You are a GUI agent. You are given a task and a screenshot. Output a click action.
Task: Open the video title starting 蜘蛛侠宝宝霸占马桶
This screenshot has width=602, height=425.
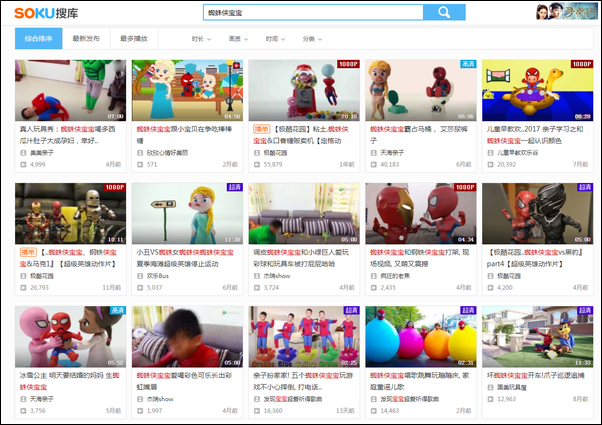[x=419, y=135]
